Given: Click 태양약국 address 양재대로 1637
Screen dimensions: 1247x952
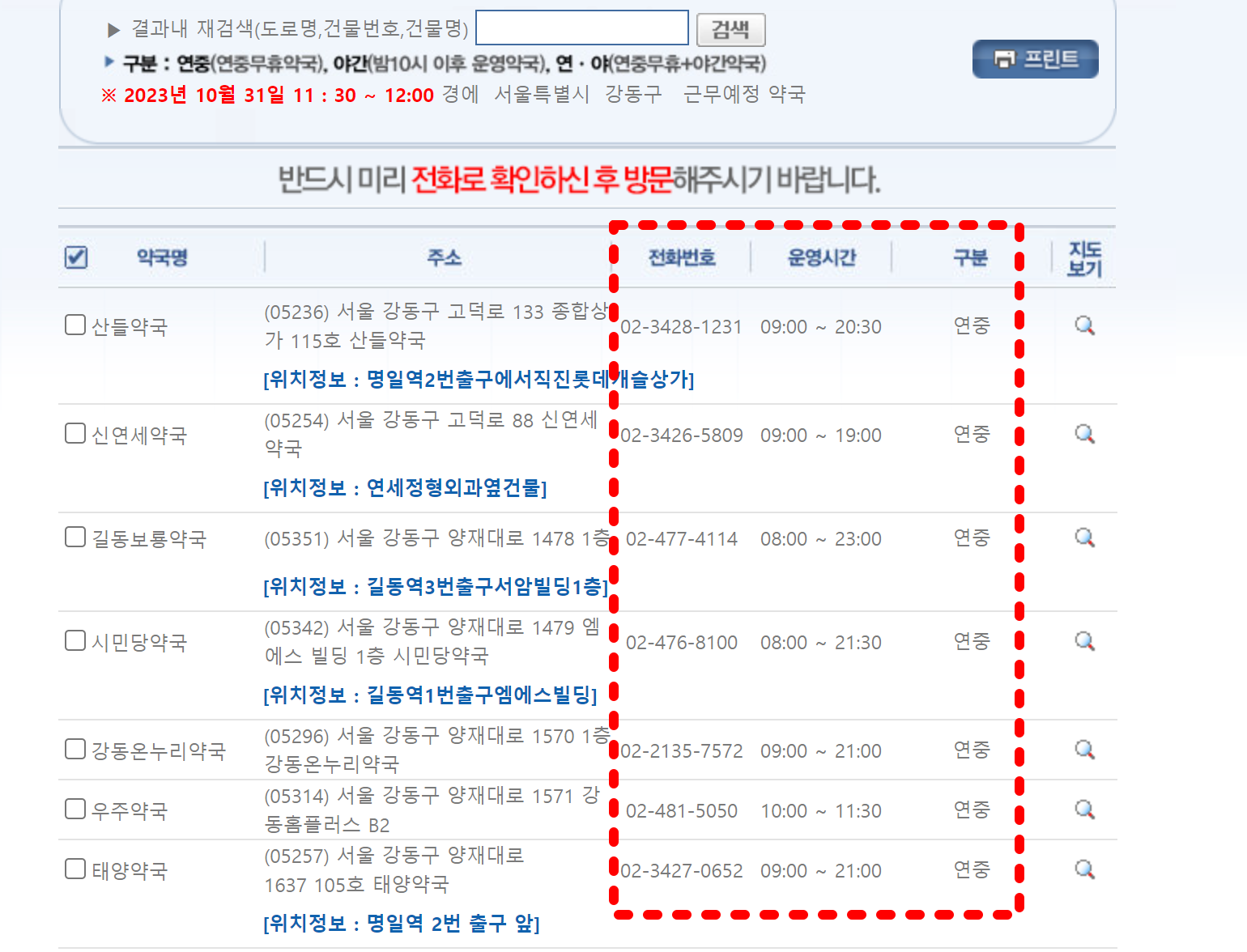Looking at the screenshot, I should (395, 869).
